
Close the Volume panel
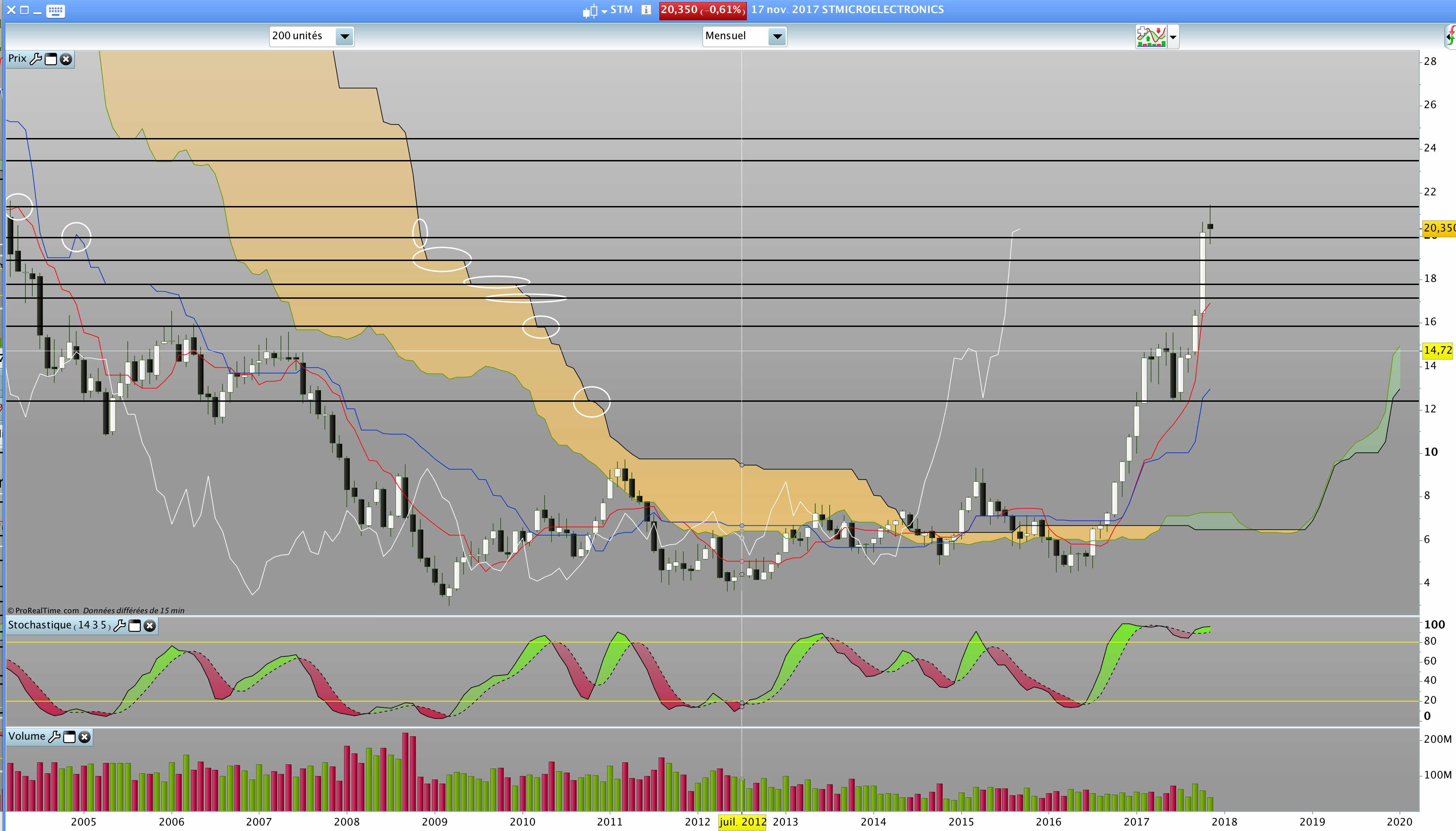coord(84,737)
